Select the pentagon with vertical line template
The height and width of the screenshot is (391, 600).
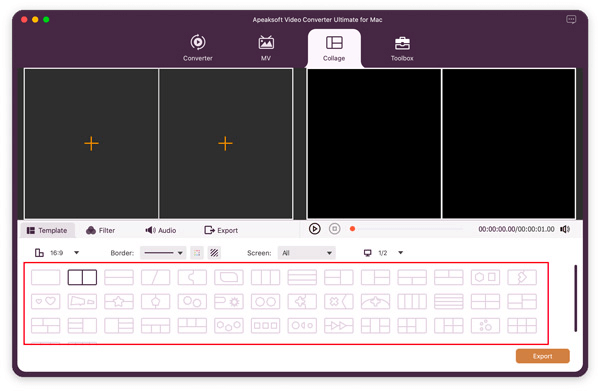(155, 301)
